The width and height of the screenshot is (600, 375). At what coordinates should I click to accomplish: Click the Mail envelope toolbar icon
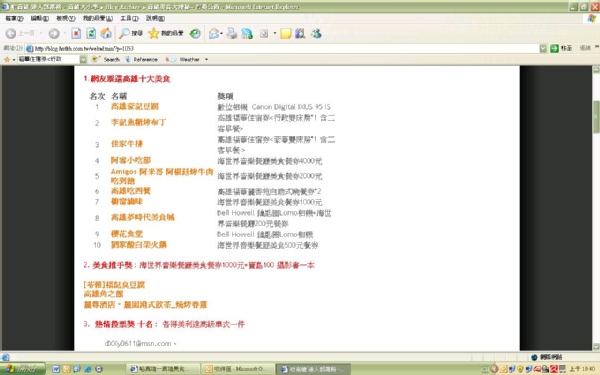tap(214, 34)
